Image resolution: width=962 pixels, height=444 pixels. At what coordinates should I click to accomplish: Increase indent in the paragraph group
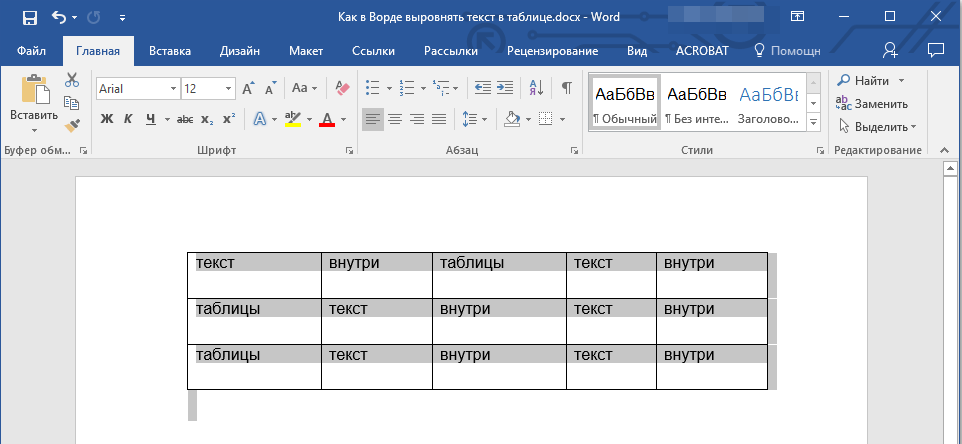coord(505,88)
